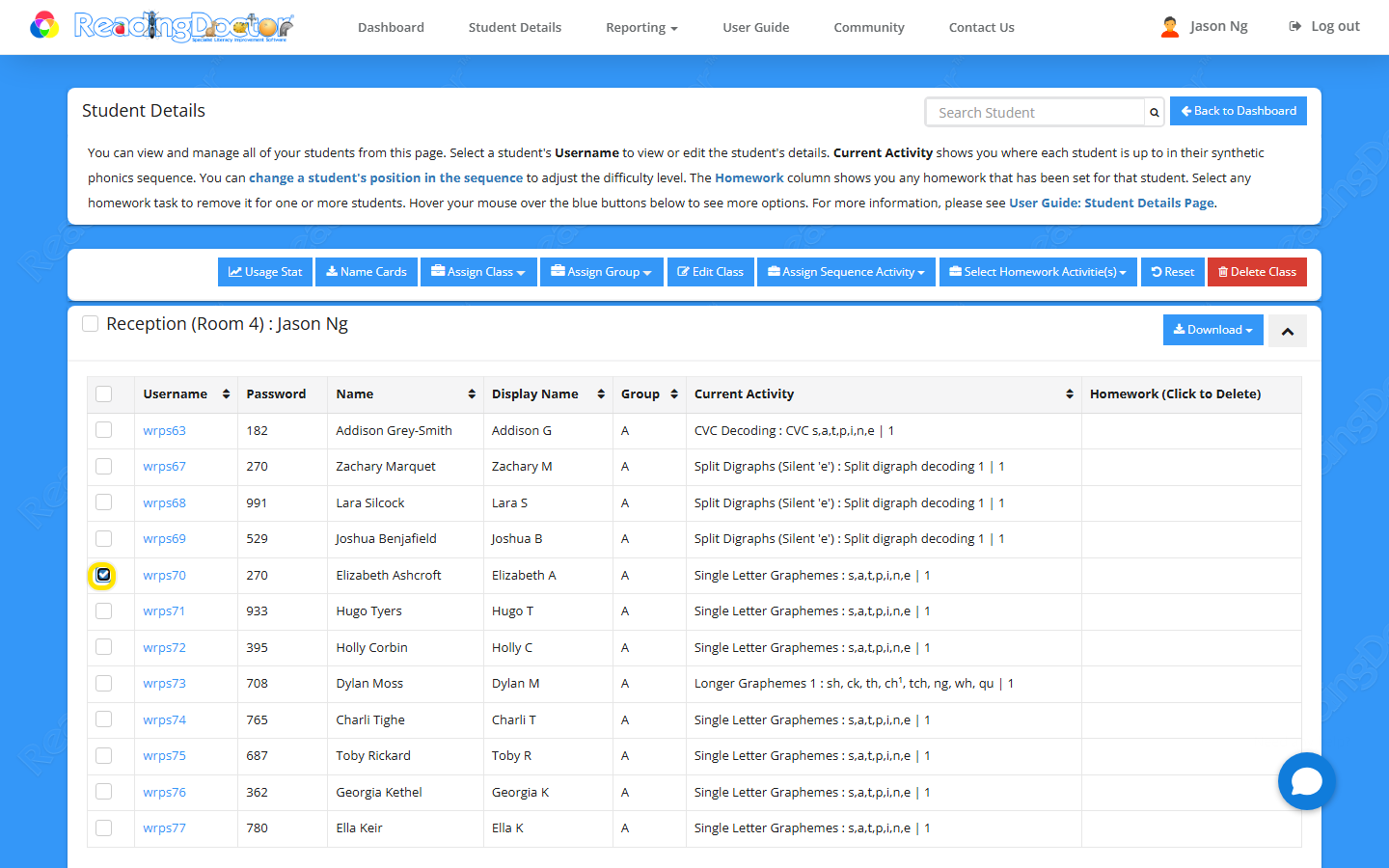Check the box for wrps67

104,466
